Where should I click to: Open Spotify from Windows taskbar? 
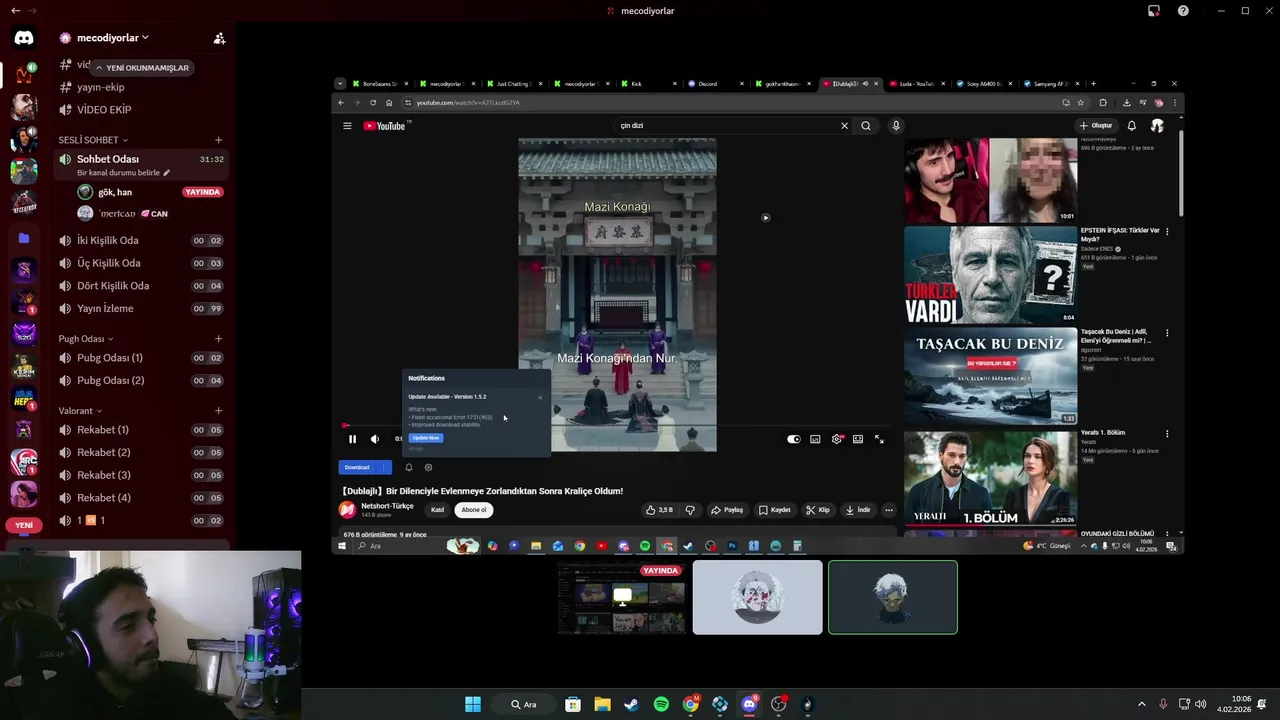point(661,704)
